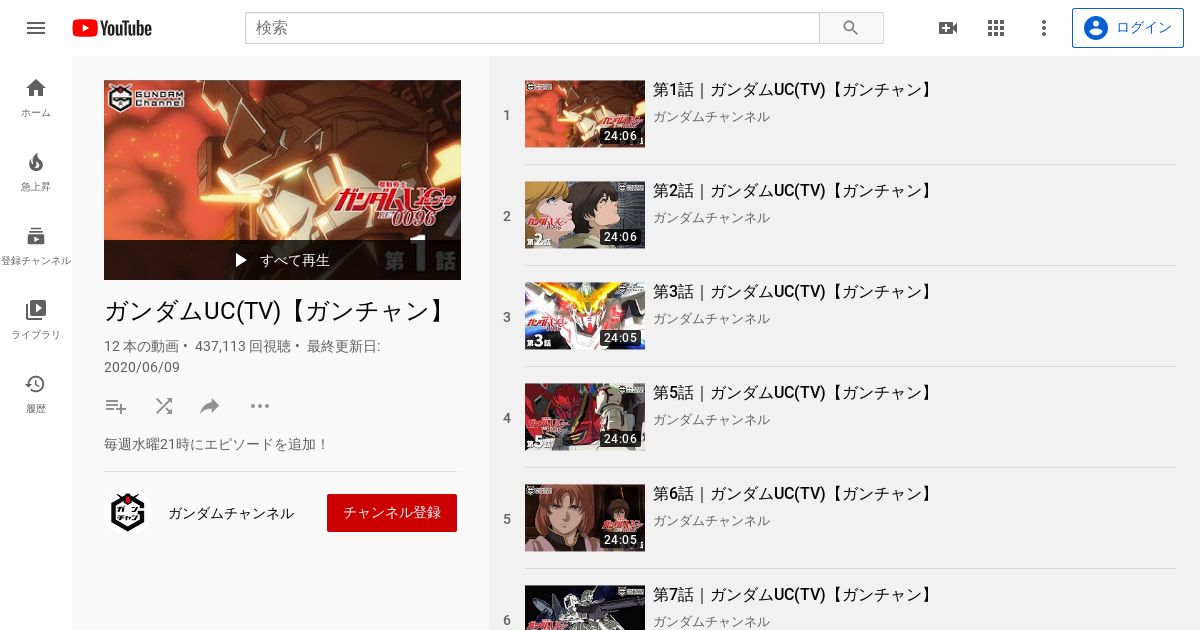Image resolution: width=1200 pixels, height=630 pixels.
Task: Open ホーム in the sidebar
Action: (x=36, y=97)
